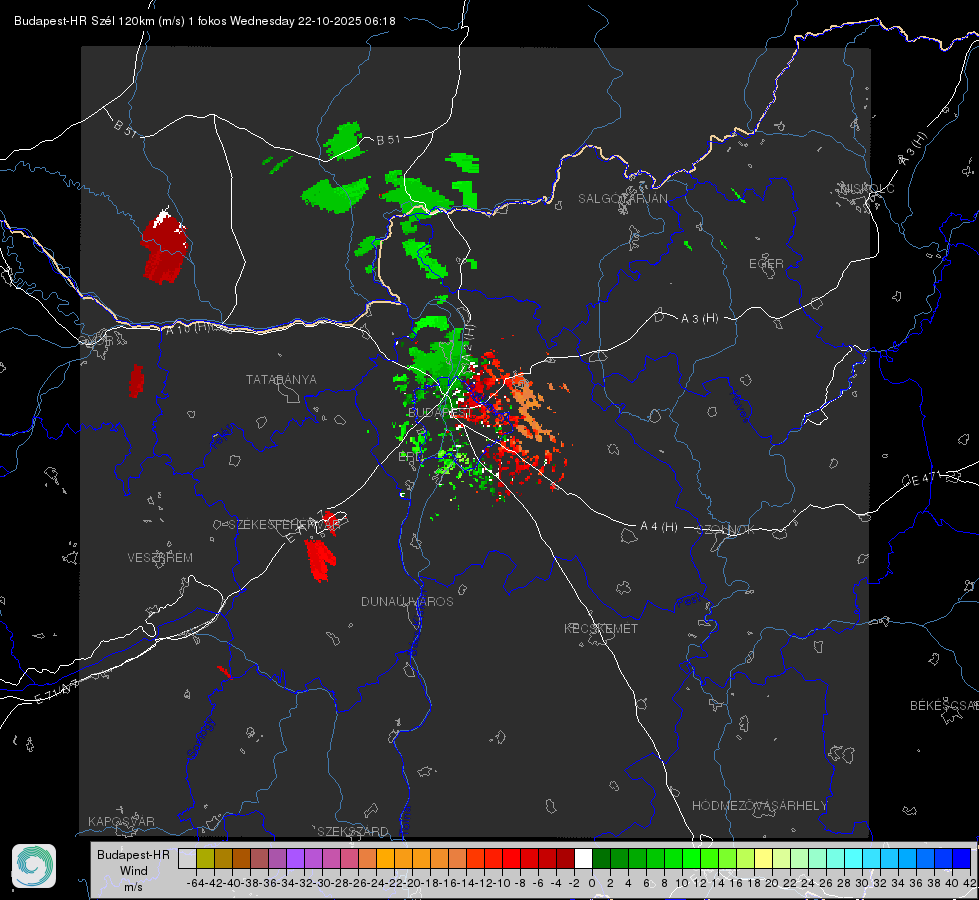
Task: Click the DUNAÚJVÁROS city label
Action: pos(407,601)
